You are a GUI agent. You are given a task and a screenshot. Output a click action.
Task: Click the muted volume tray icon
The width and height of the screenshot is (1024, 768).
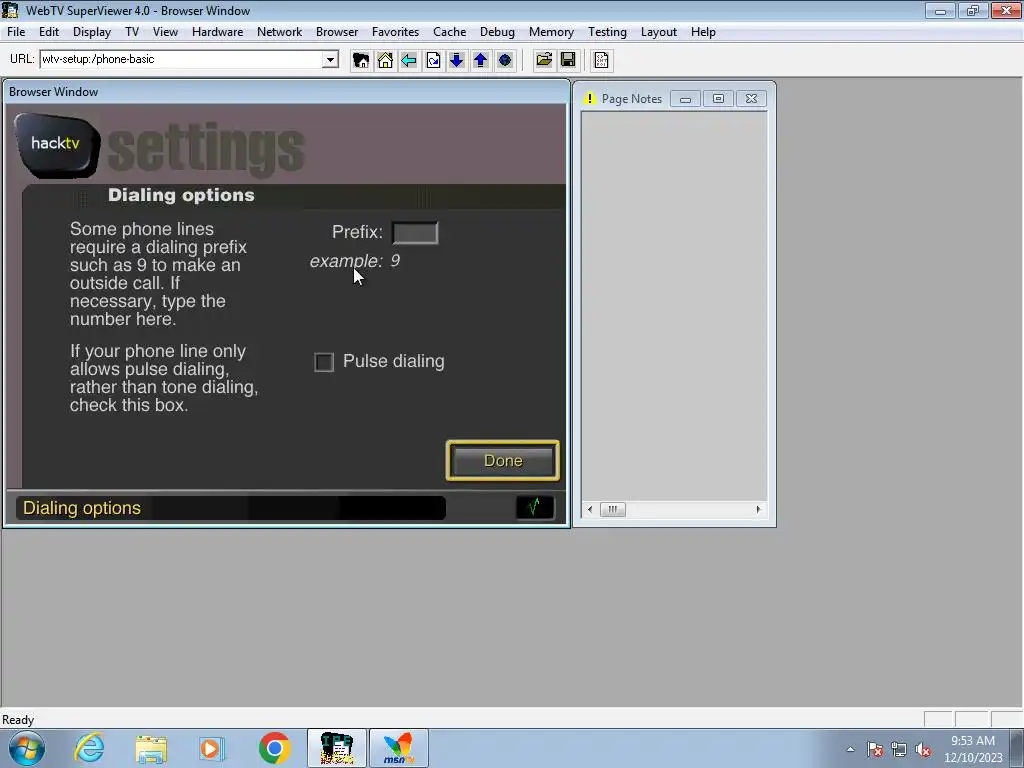[x=923, y=749]
